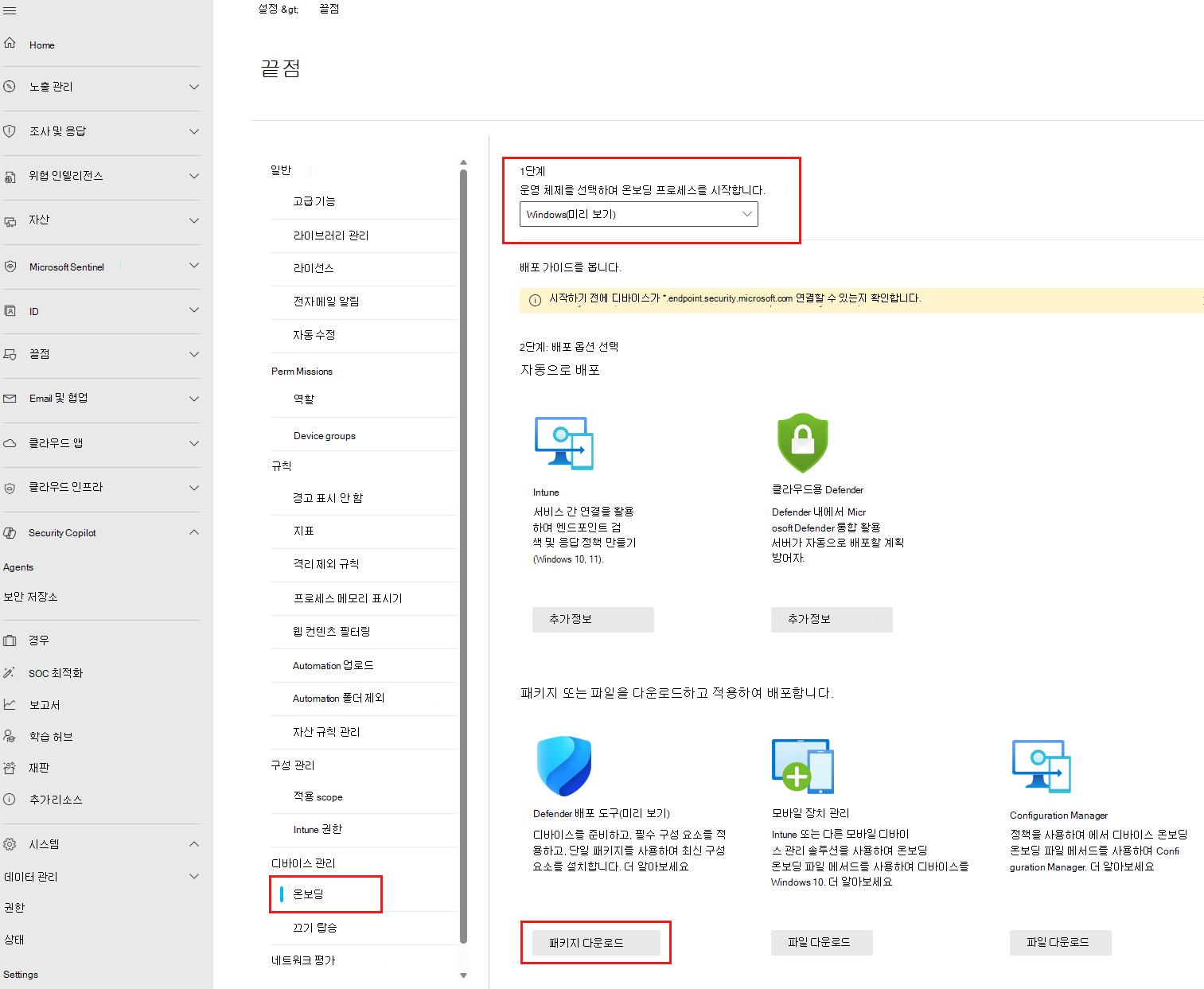Expand the Email 및 협업 section
The image size is (1204, 989).
point(194,399)
